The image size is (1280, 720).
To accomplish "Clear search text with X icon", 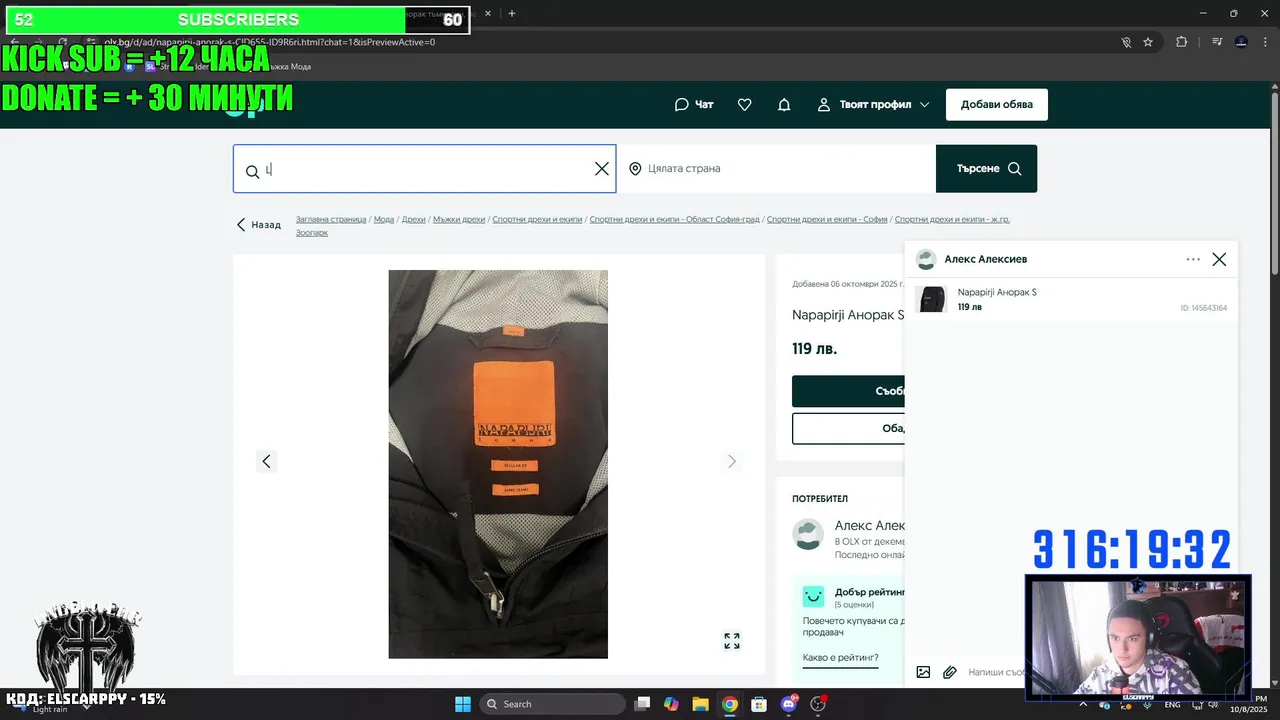I will (x=601, y=169).
